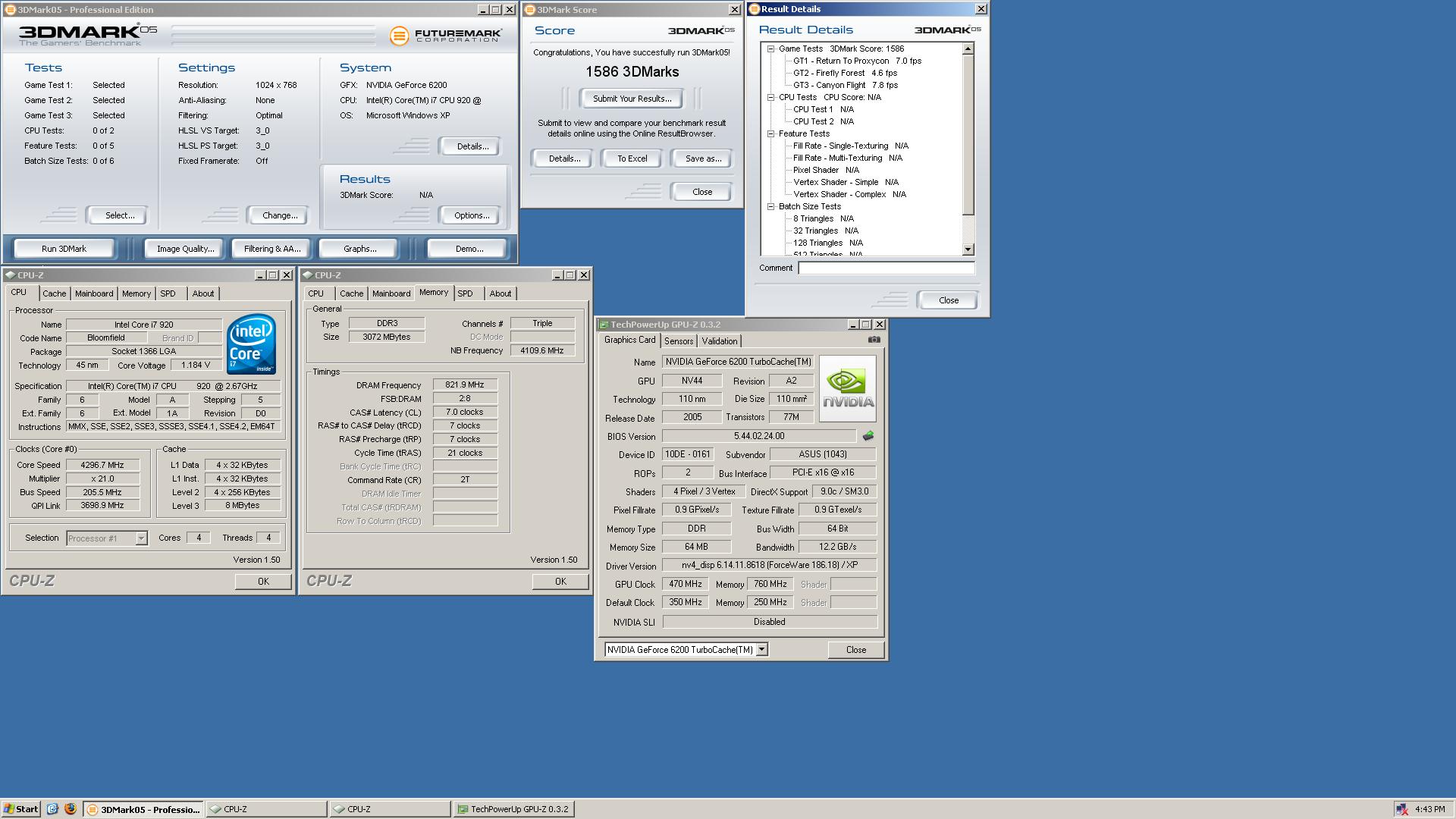The height and width of the screenshot is (819, 1456).
Task: Select GT3 - Canyon Flight row
Action: 846,85
